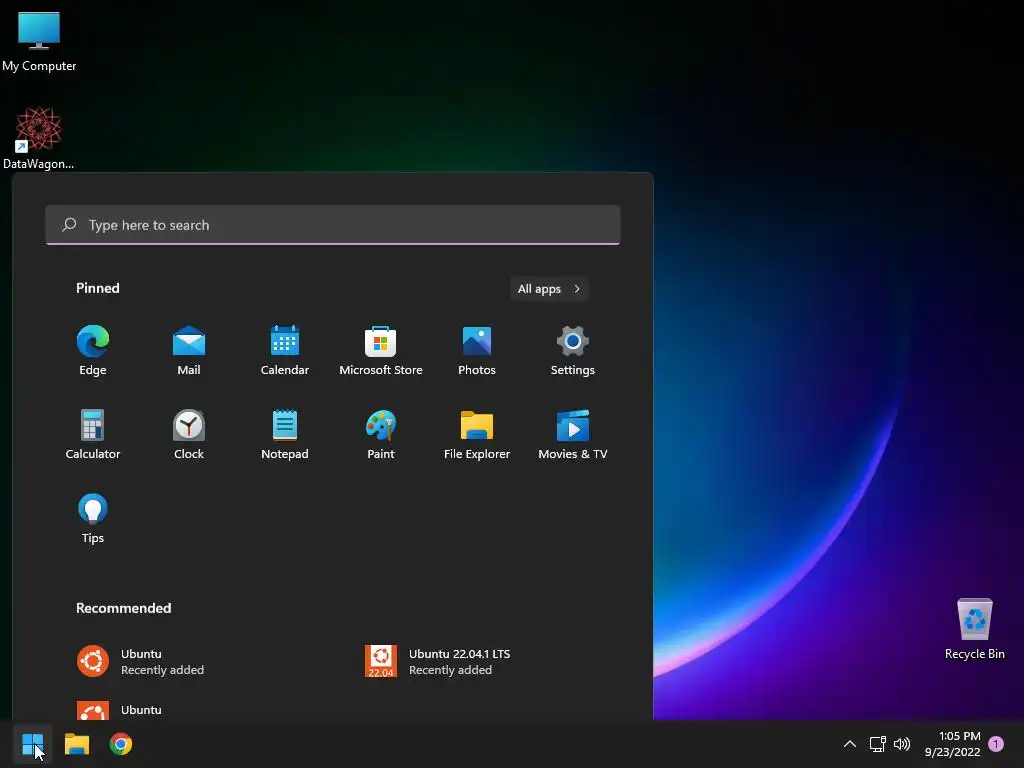1024x768 pixels.
Task: Open the Clock app
Action: [x=189, y=435]
